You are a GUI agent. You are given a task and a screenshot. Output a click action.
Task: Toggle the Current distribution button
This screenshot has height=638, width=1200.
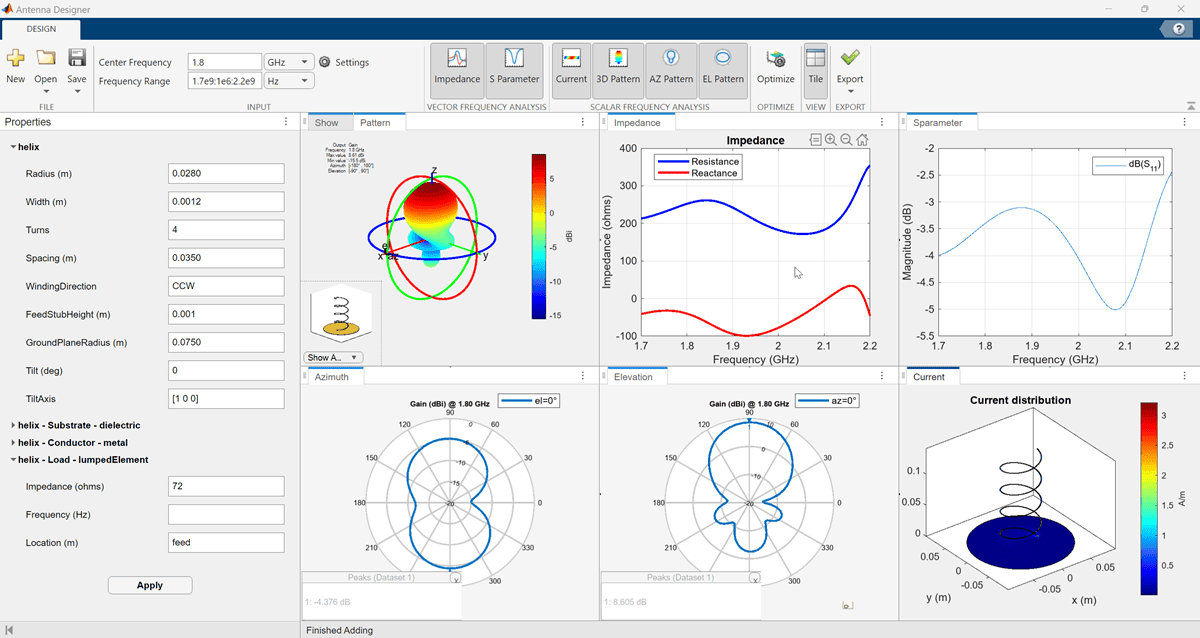(x=572, y=68)
